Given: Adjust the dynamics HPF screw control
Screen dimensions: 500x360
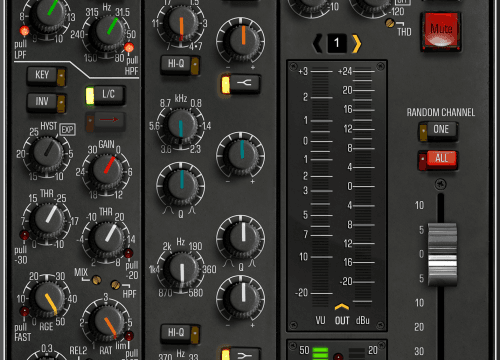Looking at the screenshot, I should (116, 285).
